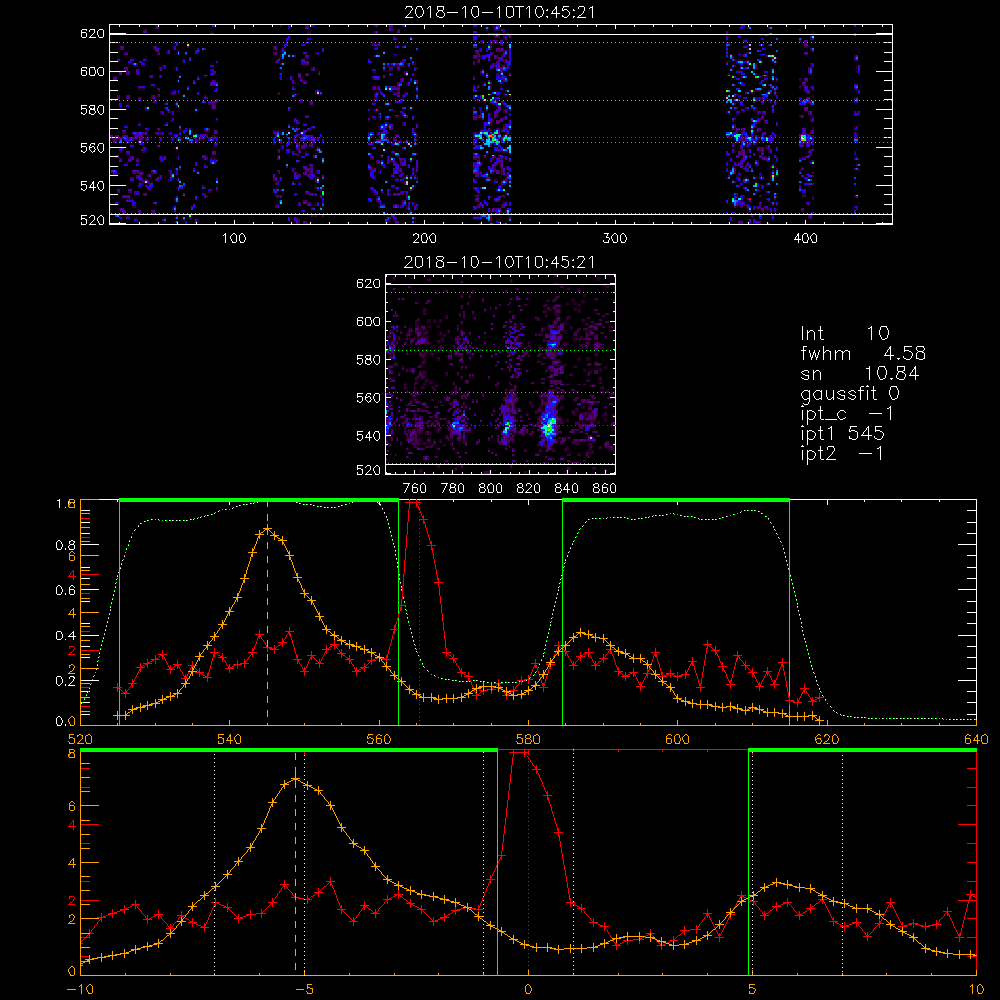Click x-axis label 780 under zoomed image
This screenshot has height=1000, width=1000.
[453, 489]
